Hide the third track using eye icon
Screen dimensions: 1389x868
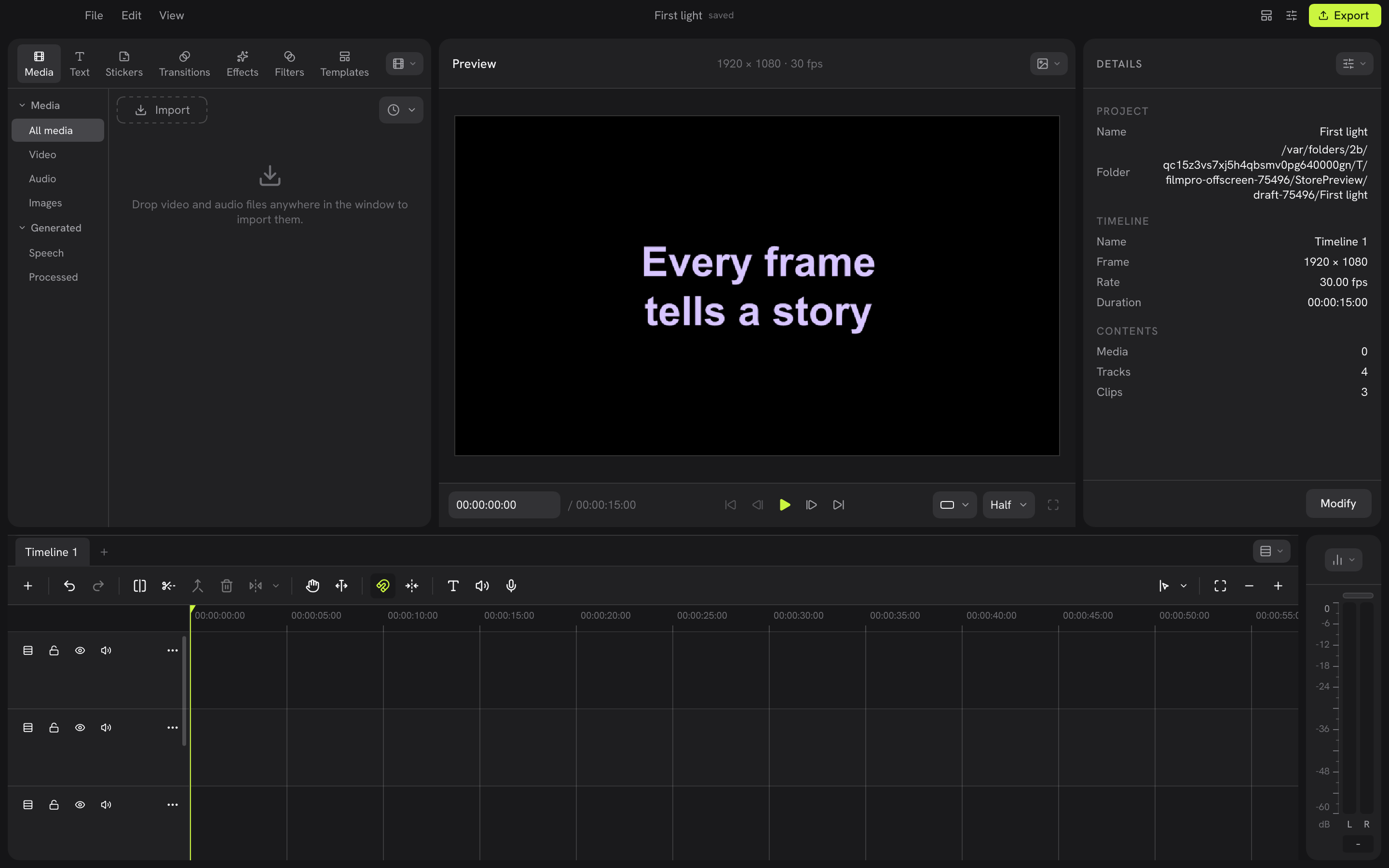(80, 805)
